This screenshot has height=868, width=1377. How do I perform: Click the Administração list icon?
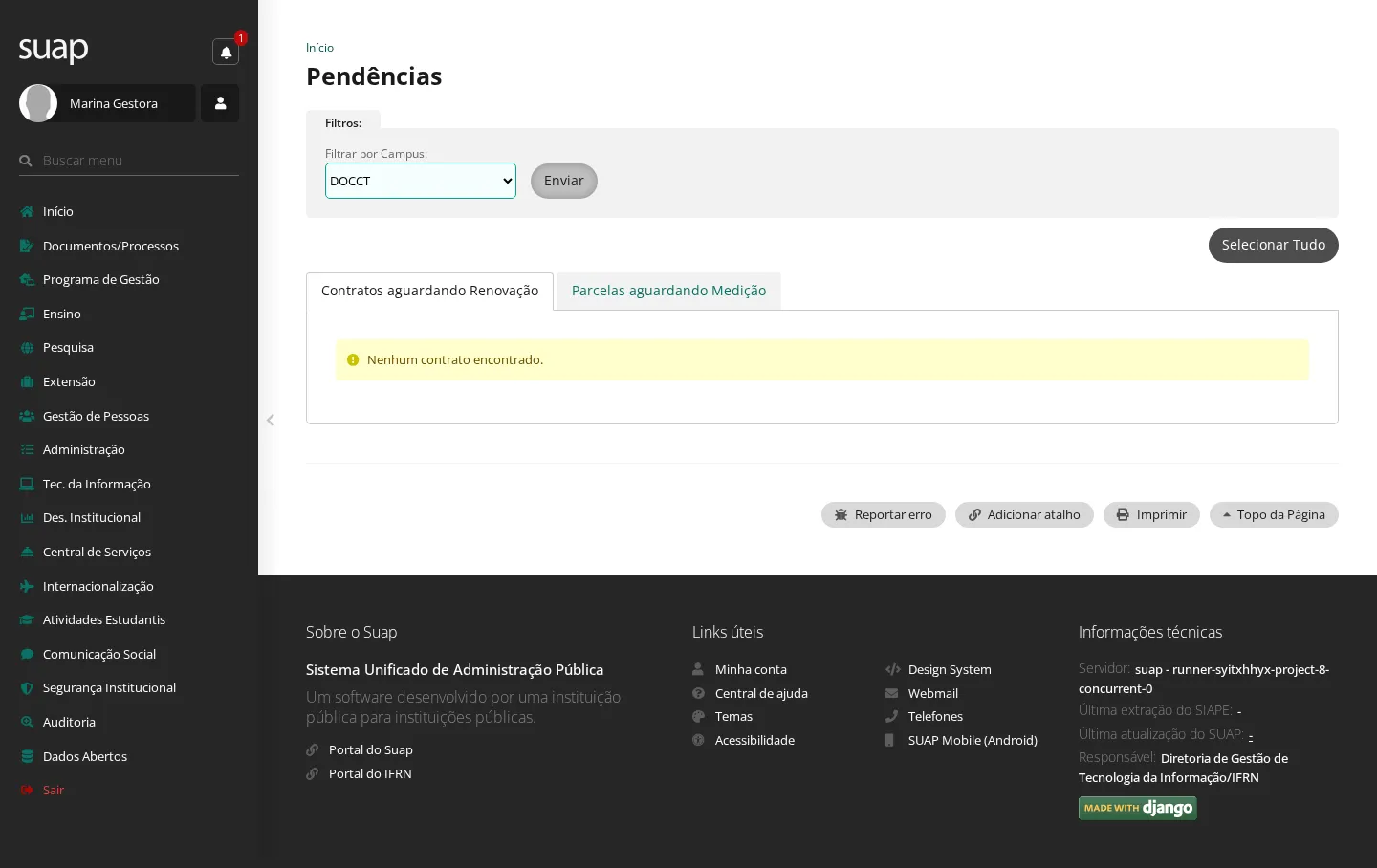pyautogui.click(x=27, y=449)
